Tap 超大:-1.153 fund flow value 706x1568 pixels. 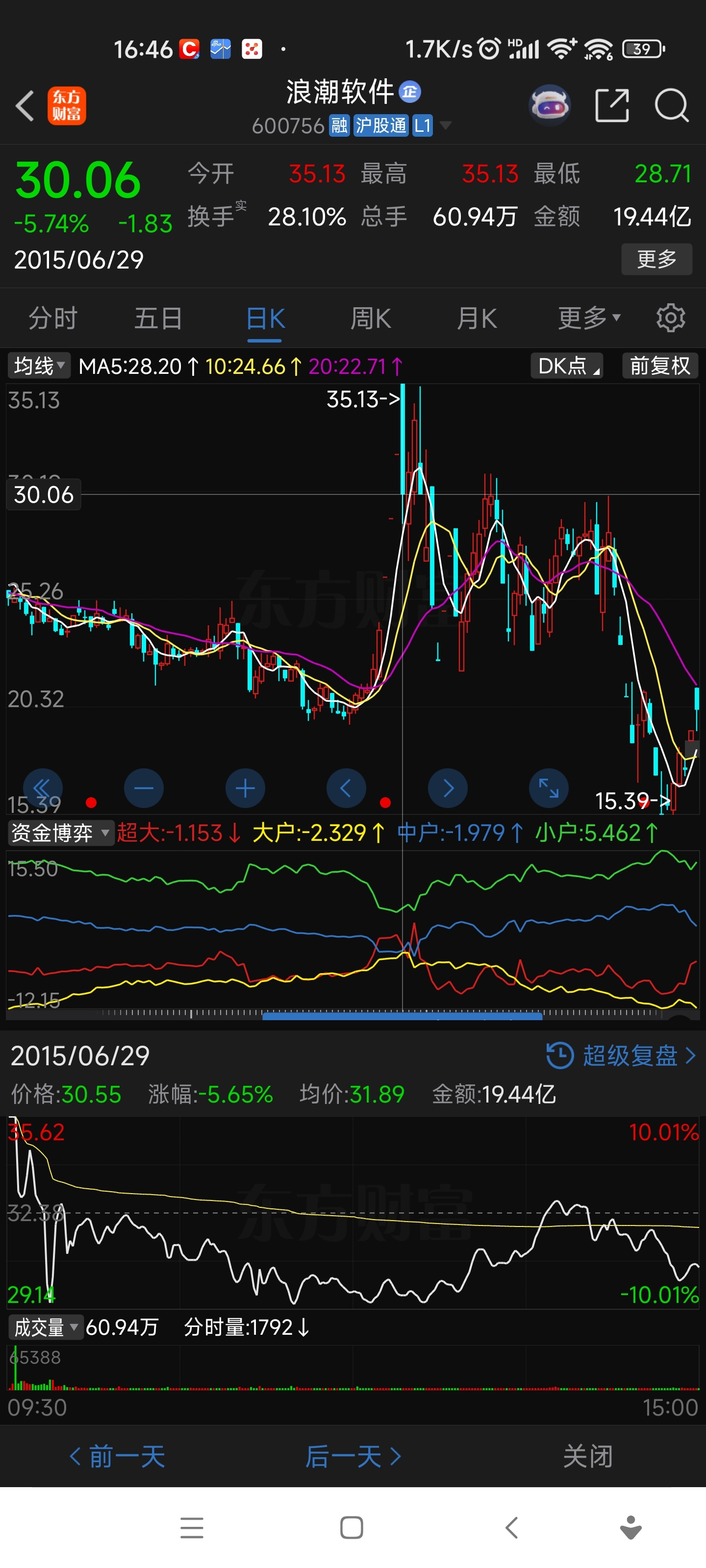click(179, 832)
